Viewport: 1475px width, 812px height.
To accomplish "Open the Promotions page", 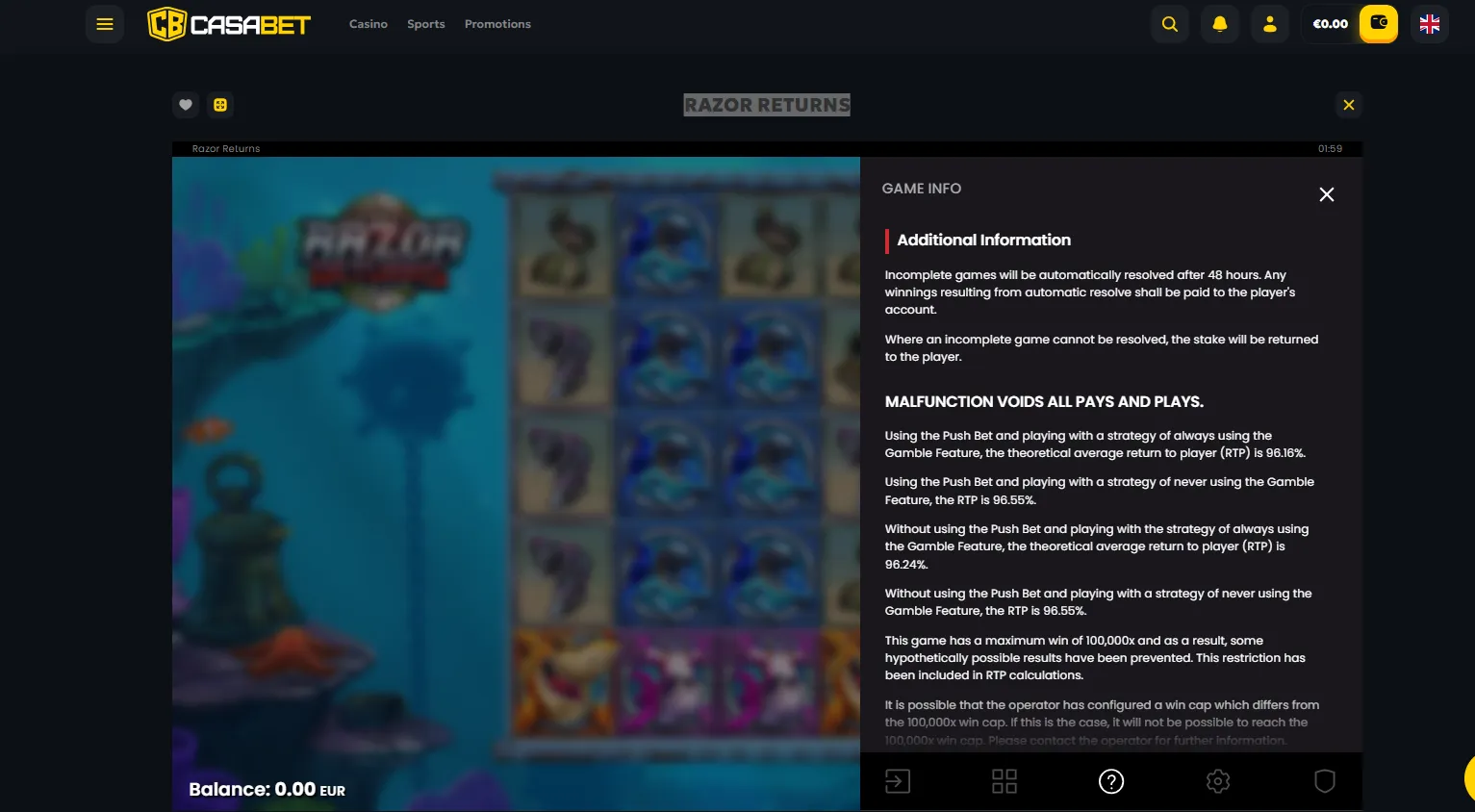I will pyautogui.click(x=497, y=24).
